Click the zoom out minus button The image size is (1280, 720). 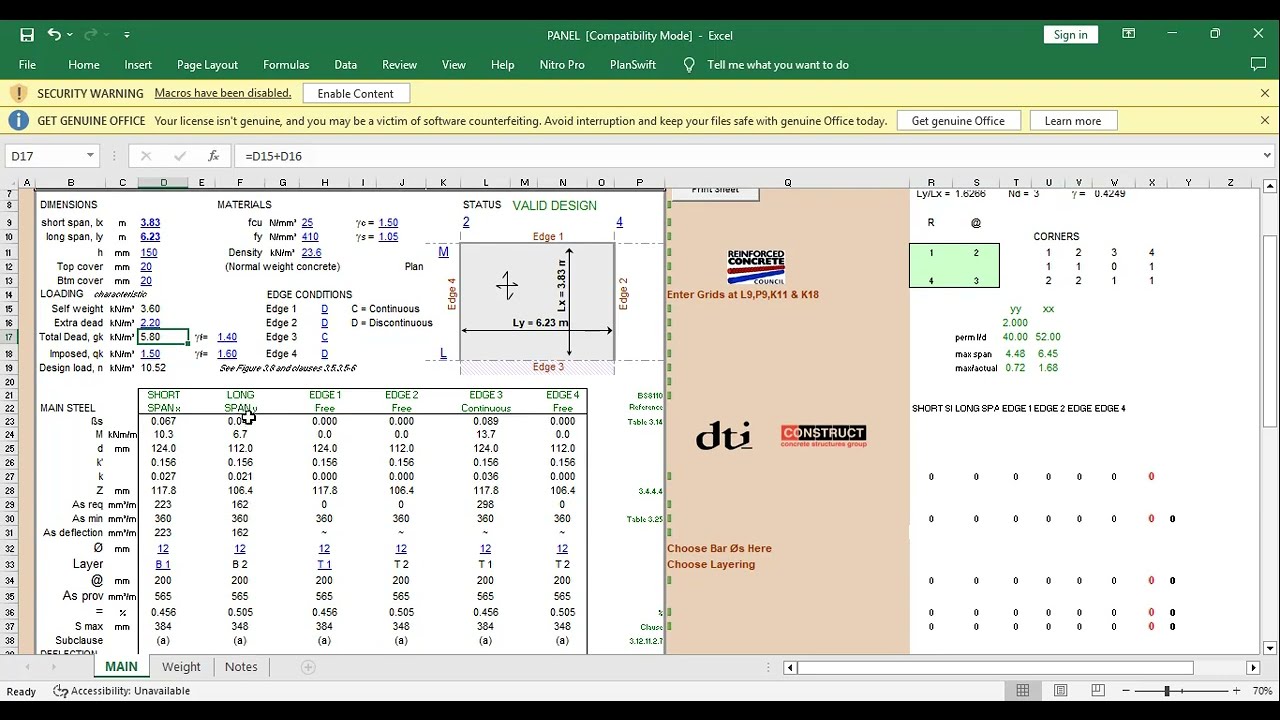point(1126,691)
